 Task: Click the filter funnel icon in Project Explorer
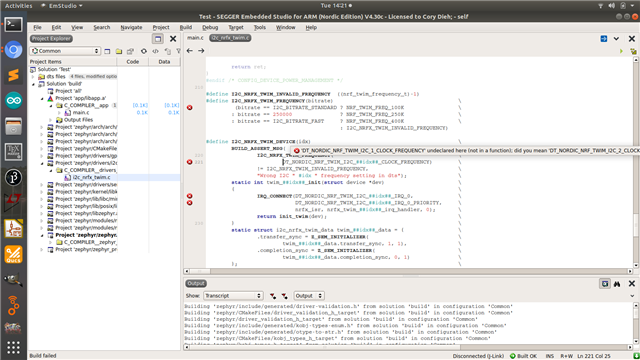(x=178, y=51)
